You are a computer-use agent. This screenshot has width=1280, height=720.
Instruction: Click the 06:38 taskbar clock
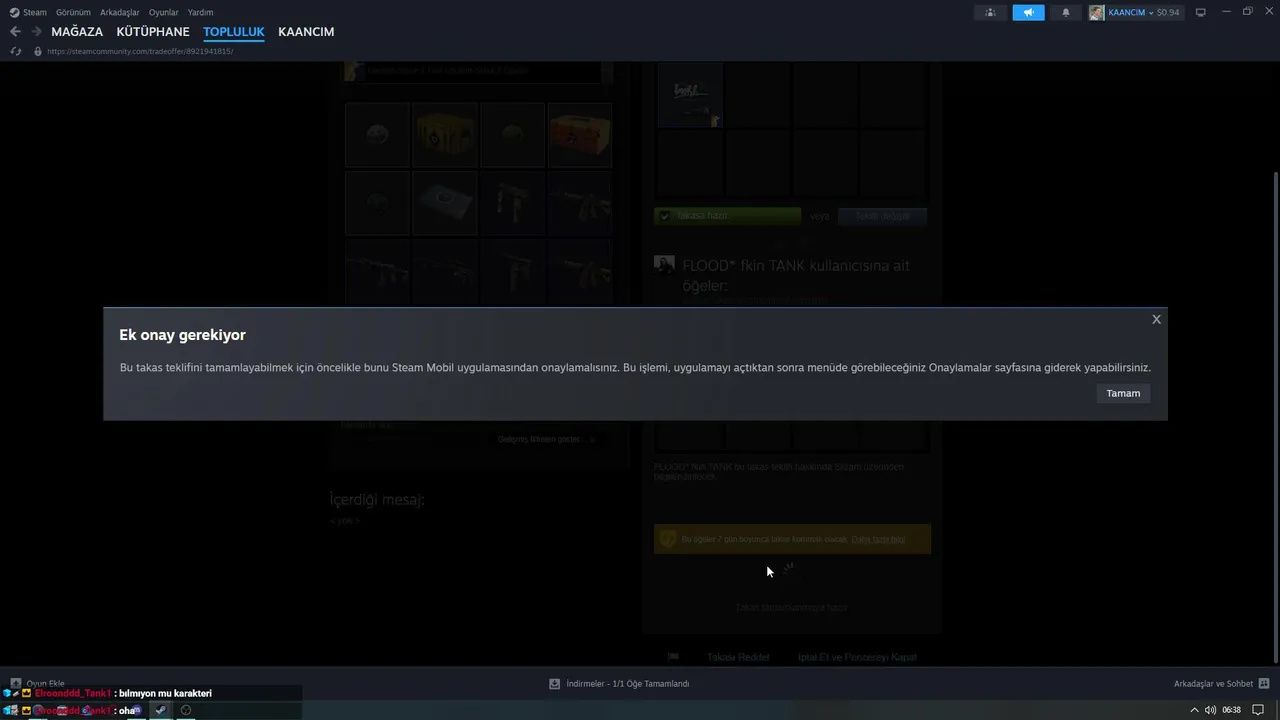pos(1232,710)
